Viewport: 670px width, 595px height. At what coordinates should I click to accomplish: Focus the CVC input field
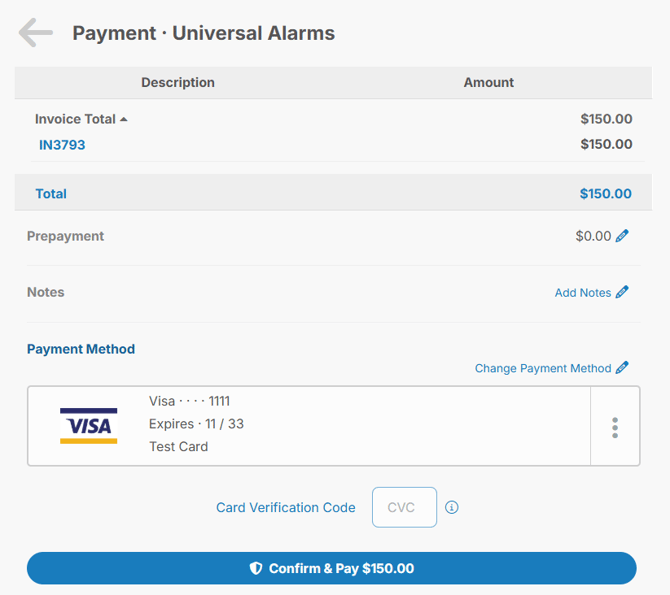[x=404, y=507]
